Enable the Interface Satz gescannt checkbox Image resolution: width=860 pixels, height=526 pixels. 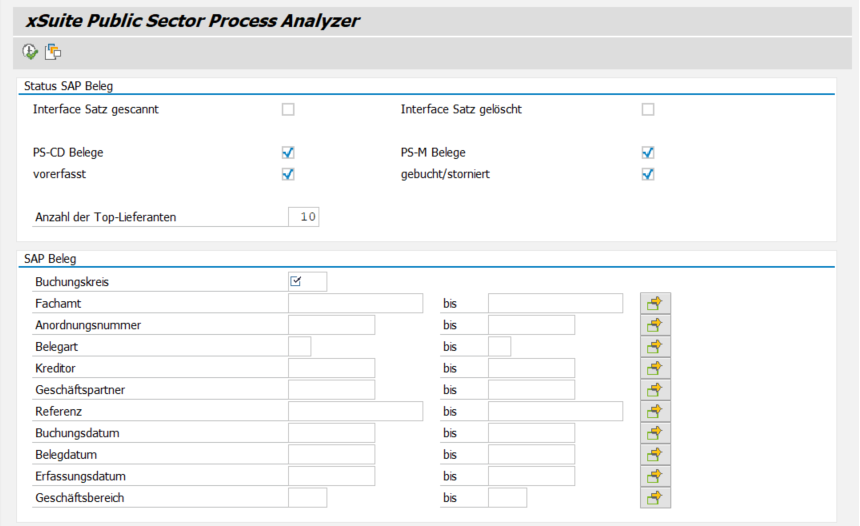tap(288, 109)
